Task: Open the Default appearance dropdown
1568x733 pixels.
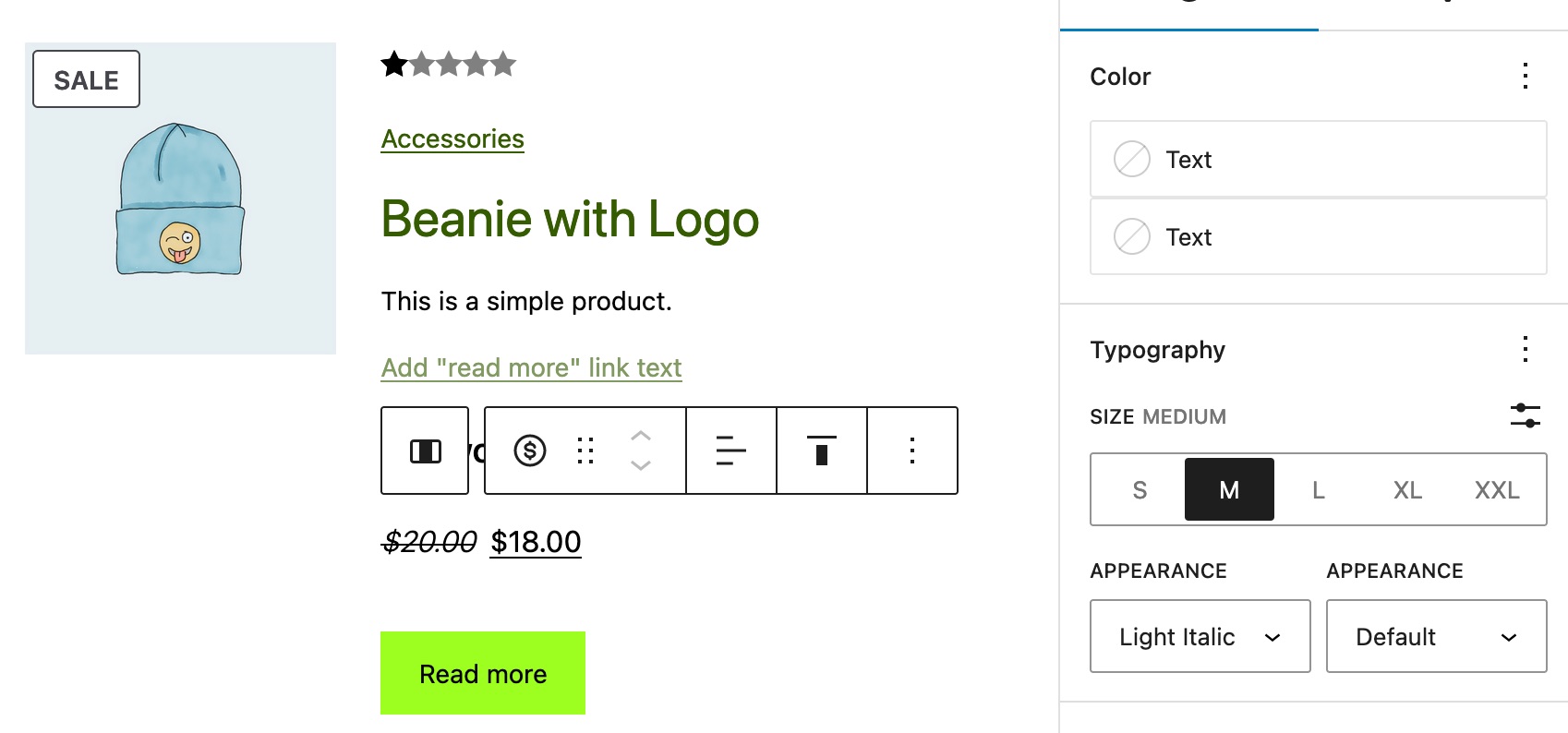Action: pyautogui.click(x=1437, y=636)
